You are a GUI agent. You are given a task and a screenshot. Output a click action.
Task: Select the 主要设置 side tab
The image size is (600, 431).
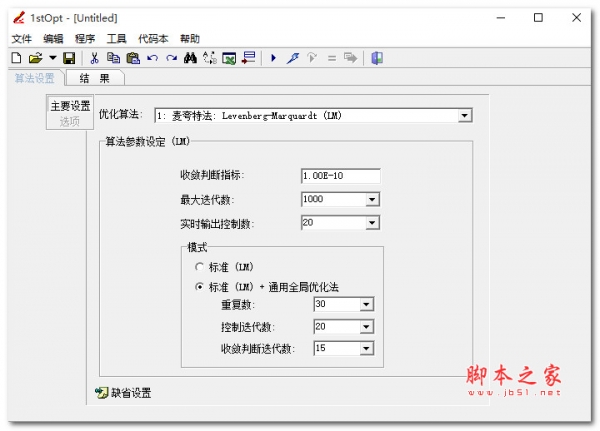coord(70,106)
